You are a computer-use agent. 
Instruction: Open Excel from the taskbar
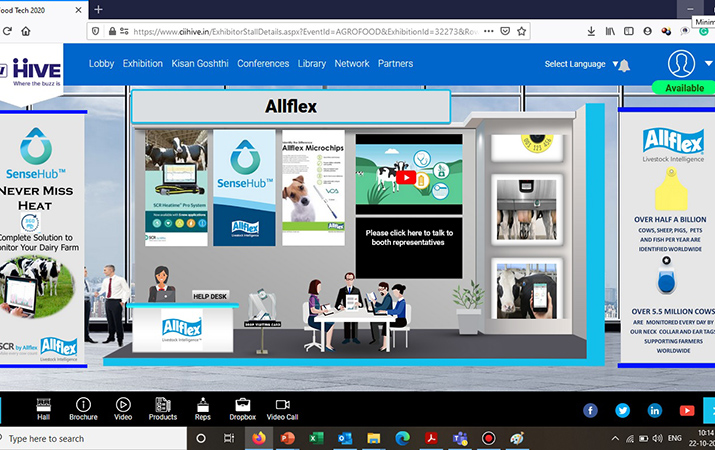[x=316, y=438]
